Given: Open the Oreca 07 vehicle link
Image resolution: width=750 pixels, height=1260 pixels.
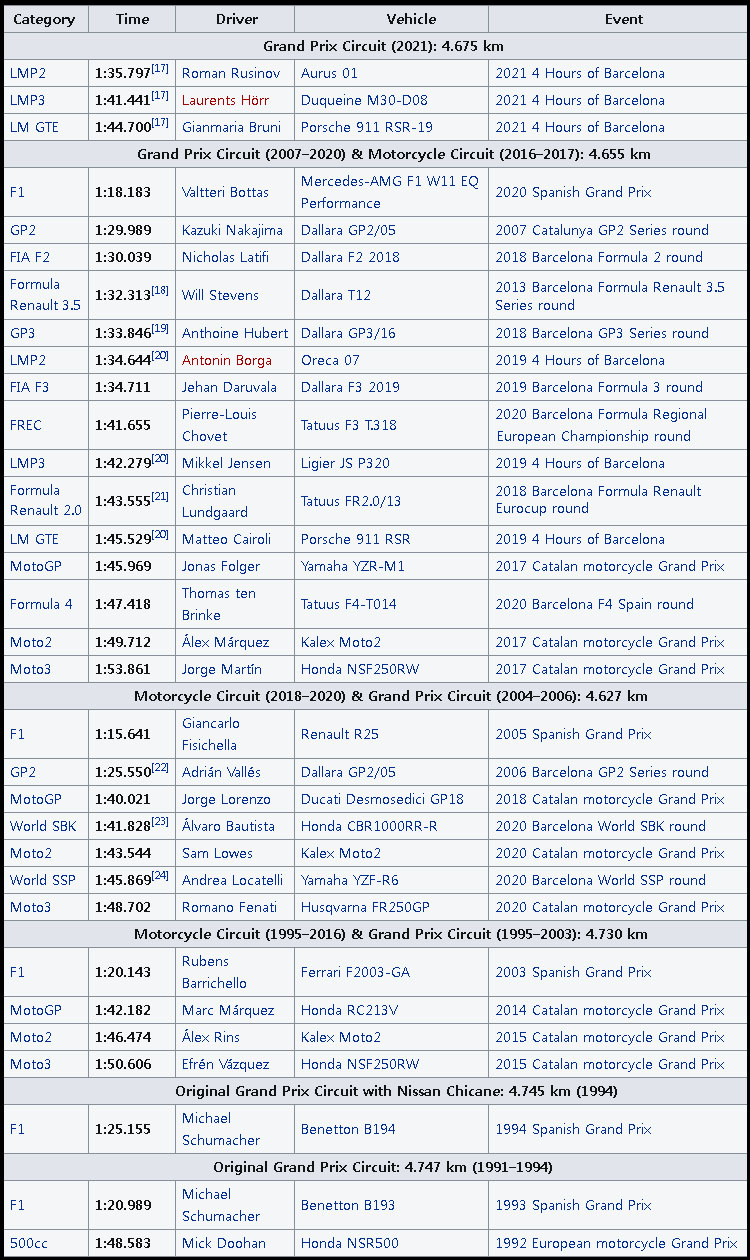Looking at the screenshot, I should 331,360.
